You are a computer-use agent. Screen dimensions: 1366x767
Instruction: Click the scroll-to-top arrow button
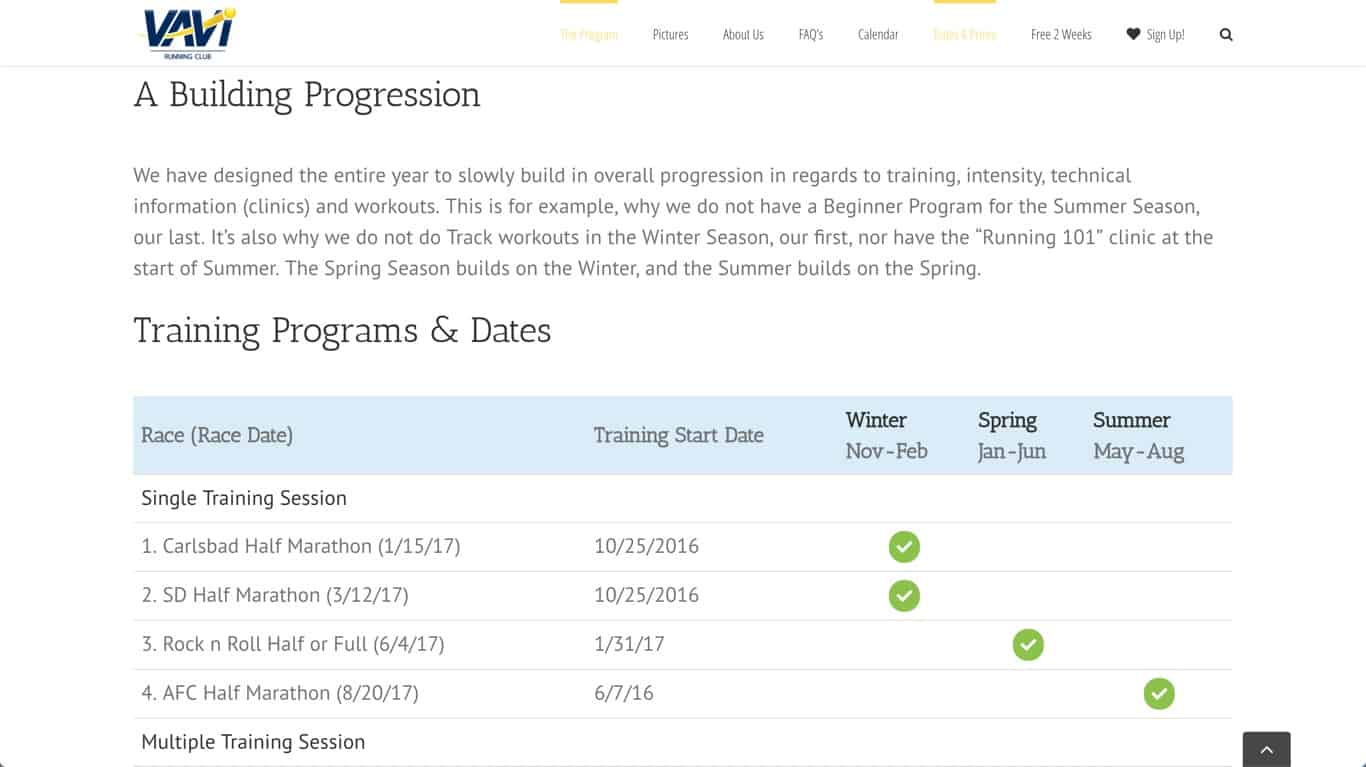click(1266, 749)
